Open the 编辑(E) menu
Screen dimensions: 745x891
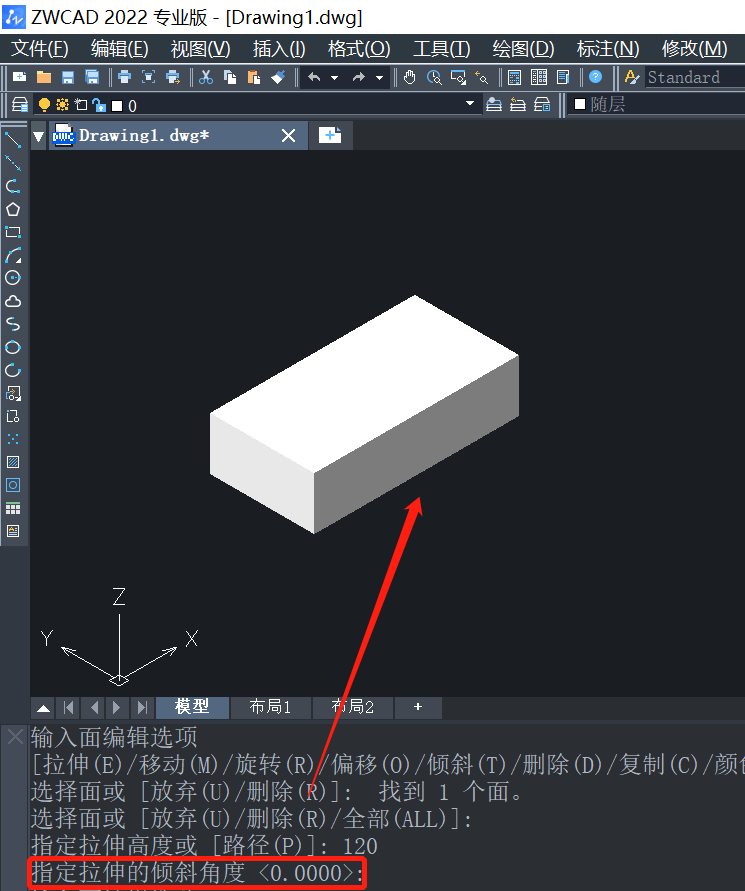[x=120, y=49]
